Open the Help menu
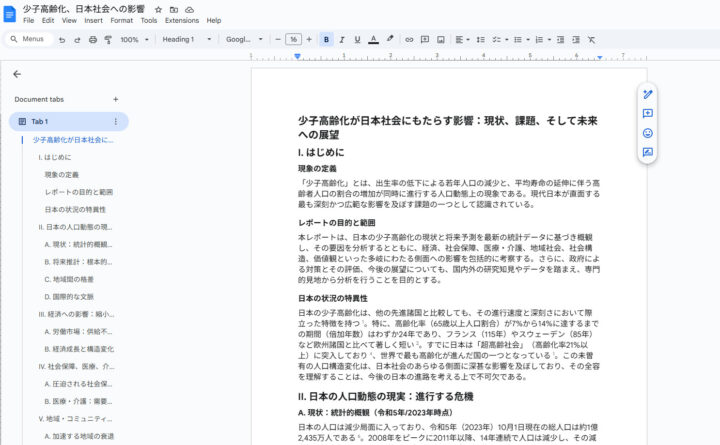This screenshot has width=720, height=445. tap(214, 21)
